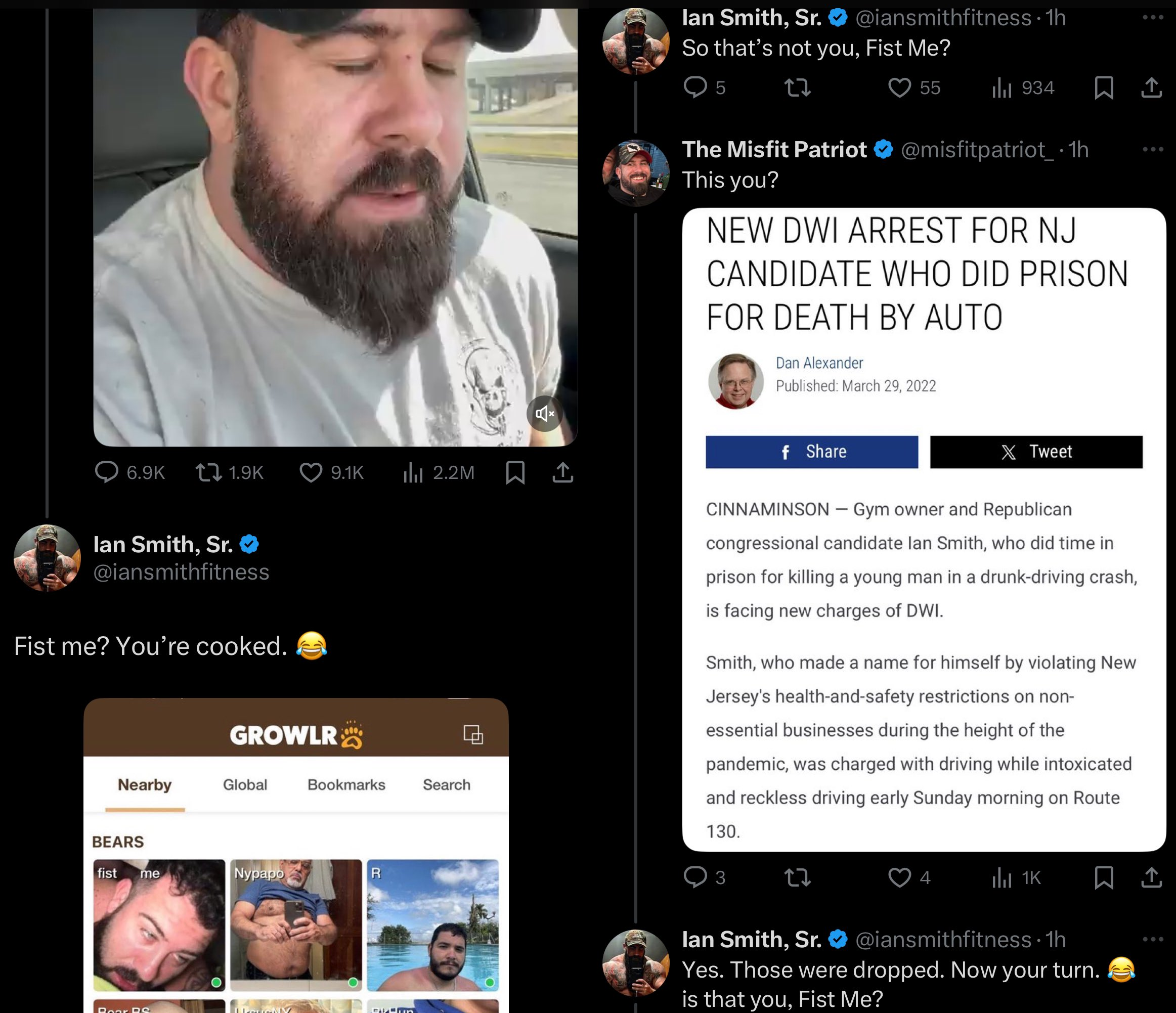The image size is (1176, 1013).
Task: Open more options on Ian Smith's top reply
Action: click(x=1153, y=18)
